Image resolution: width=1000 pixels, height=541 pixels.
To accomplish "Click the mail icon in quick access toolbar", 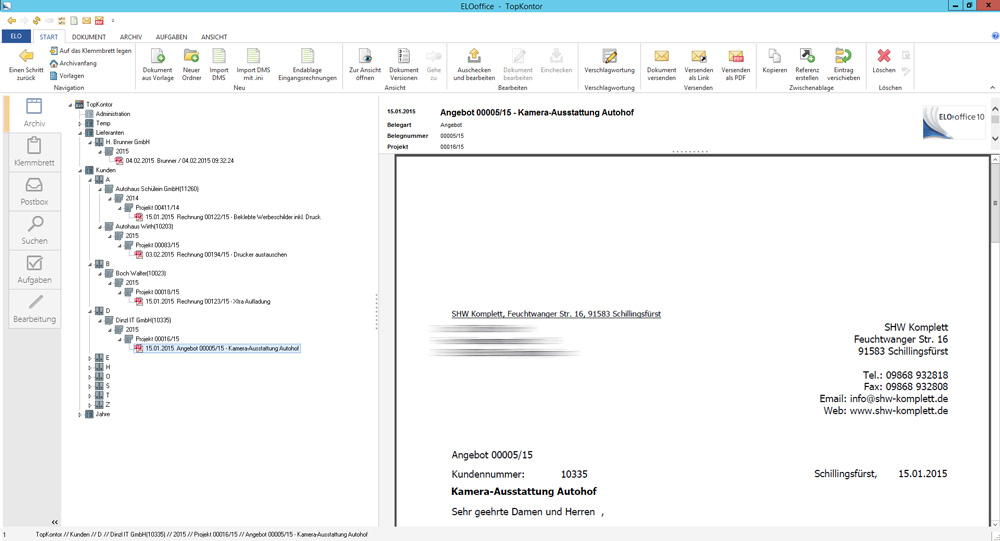I will point(86,20).
